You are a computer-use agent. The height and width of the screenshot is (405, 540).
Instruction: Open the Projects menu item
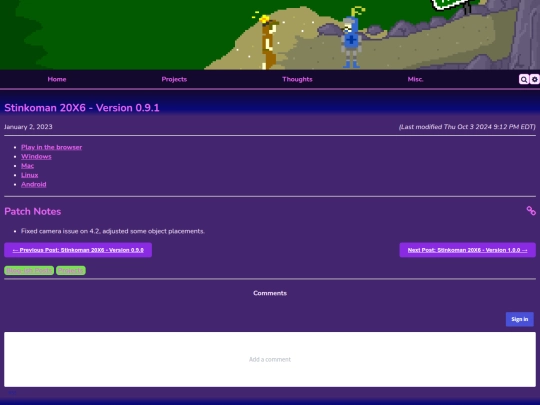pos(174,79)
